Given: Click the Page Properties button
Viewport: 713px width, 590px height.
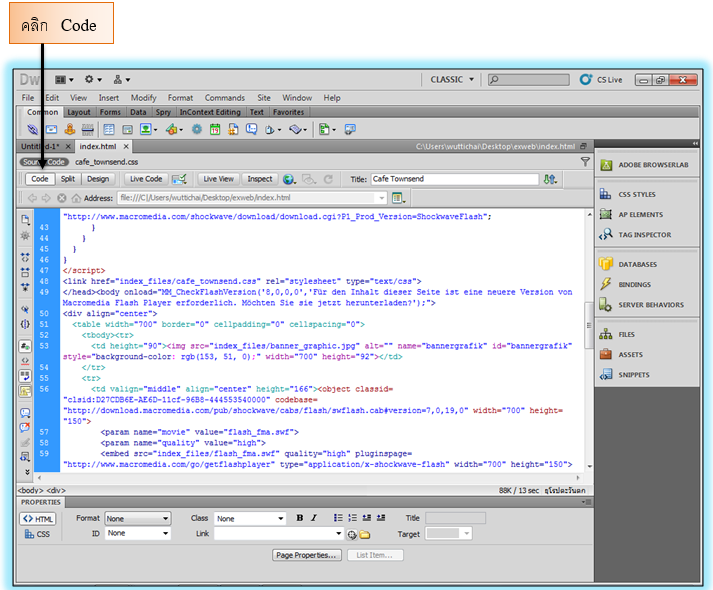Looking at the screenshot, I should (306, 555).
